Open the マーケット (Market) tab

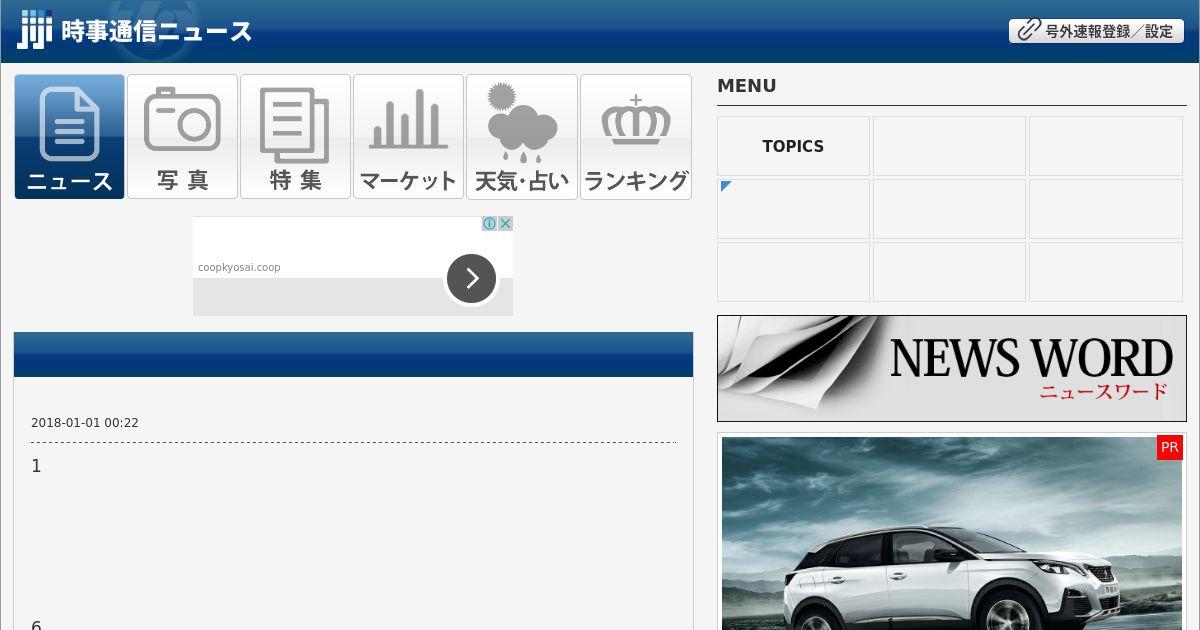tap(408, 137)
